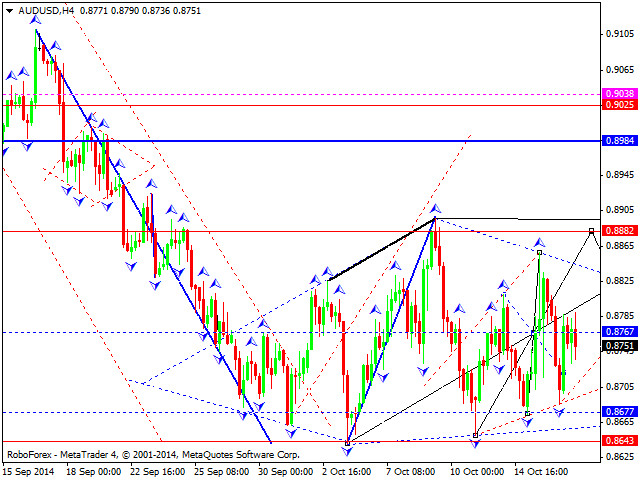Select the red 0.8643 price label
Viewport: 640px width, 480px height.
tap(620, 440)
